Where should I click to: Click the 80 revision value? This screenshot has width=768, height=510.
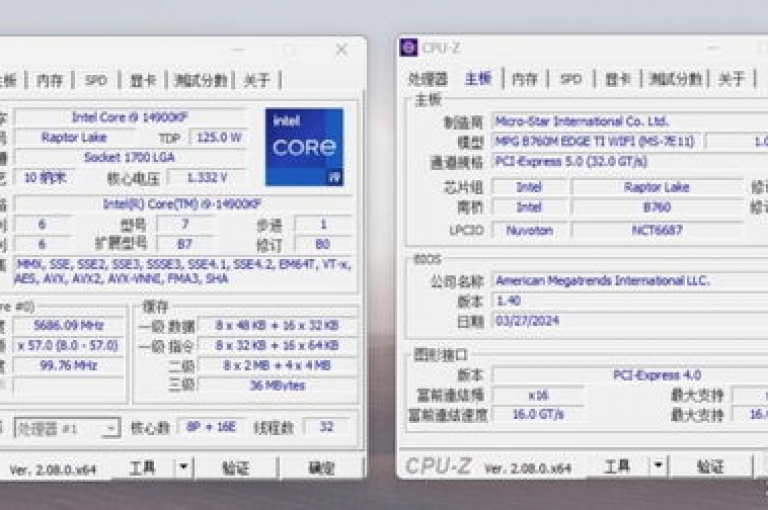click(323, 244)
